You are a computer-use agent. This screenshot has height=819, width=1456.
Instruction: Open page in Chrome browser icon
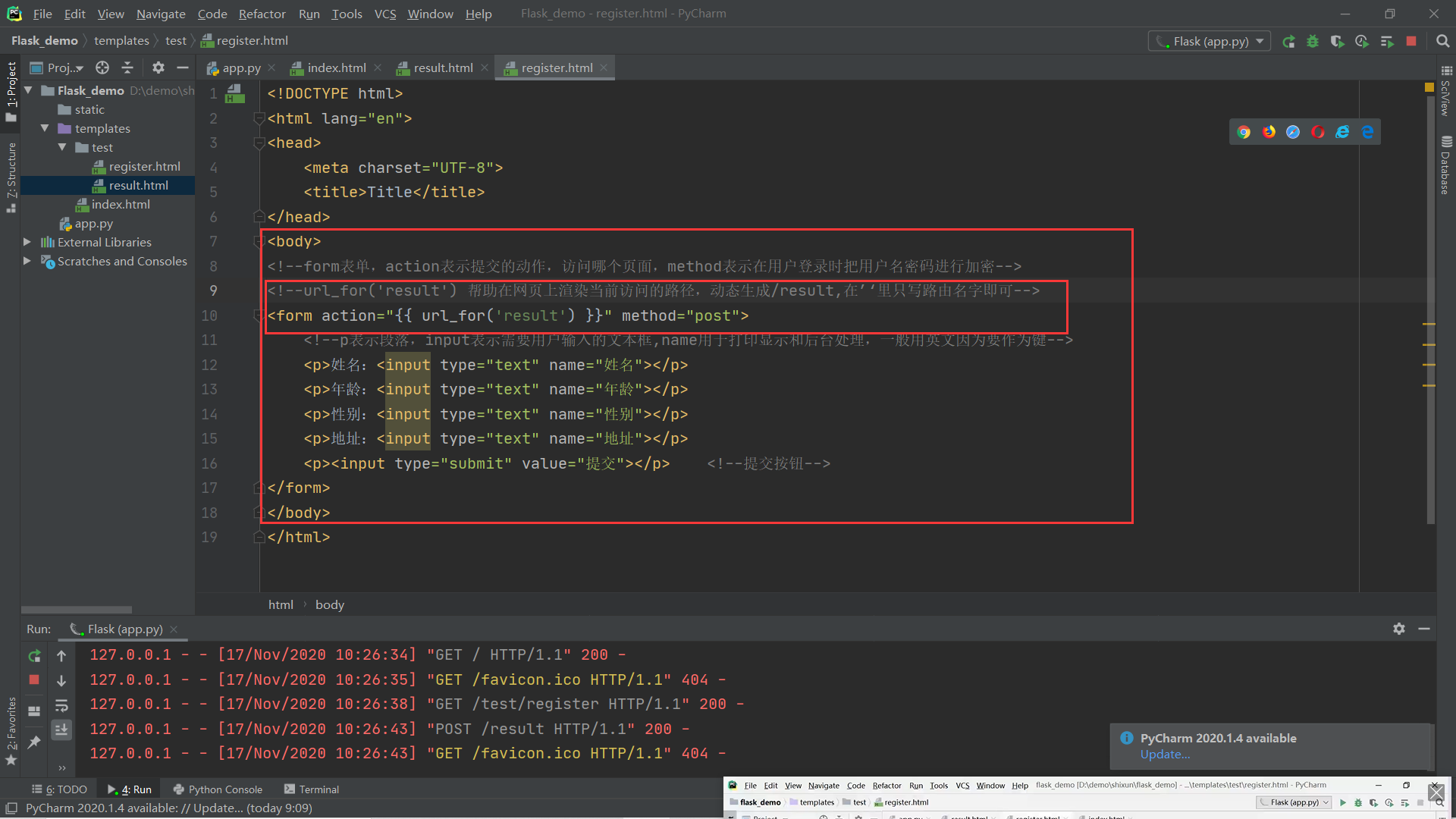coord(1244,132)
